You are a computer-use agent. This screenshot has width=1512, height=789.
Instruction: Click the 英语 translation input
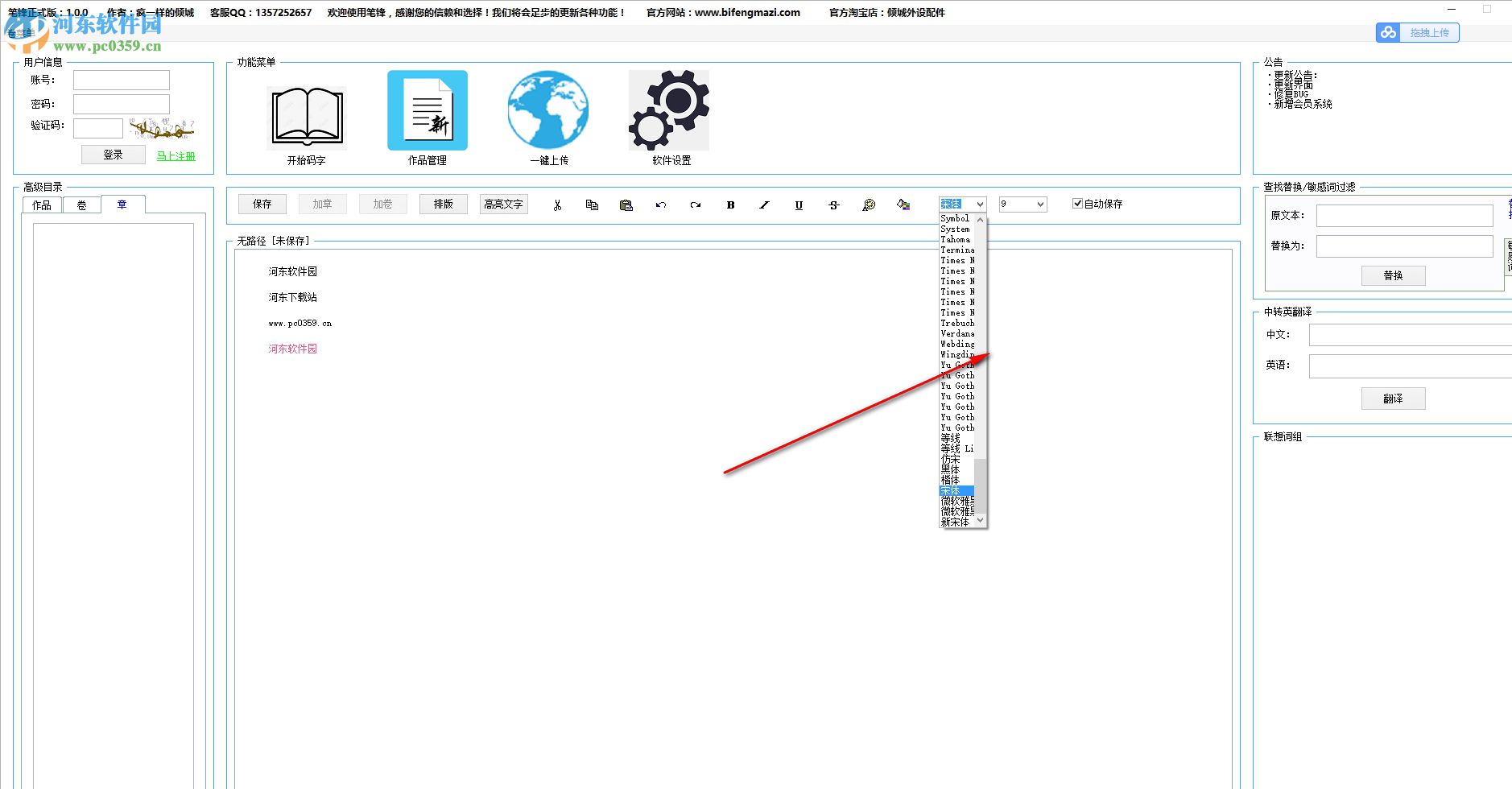click(x=1411, y=366)
